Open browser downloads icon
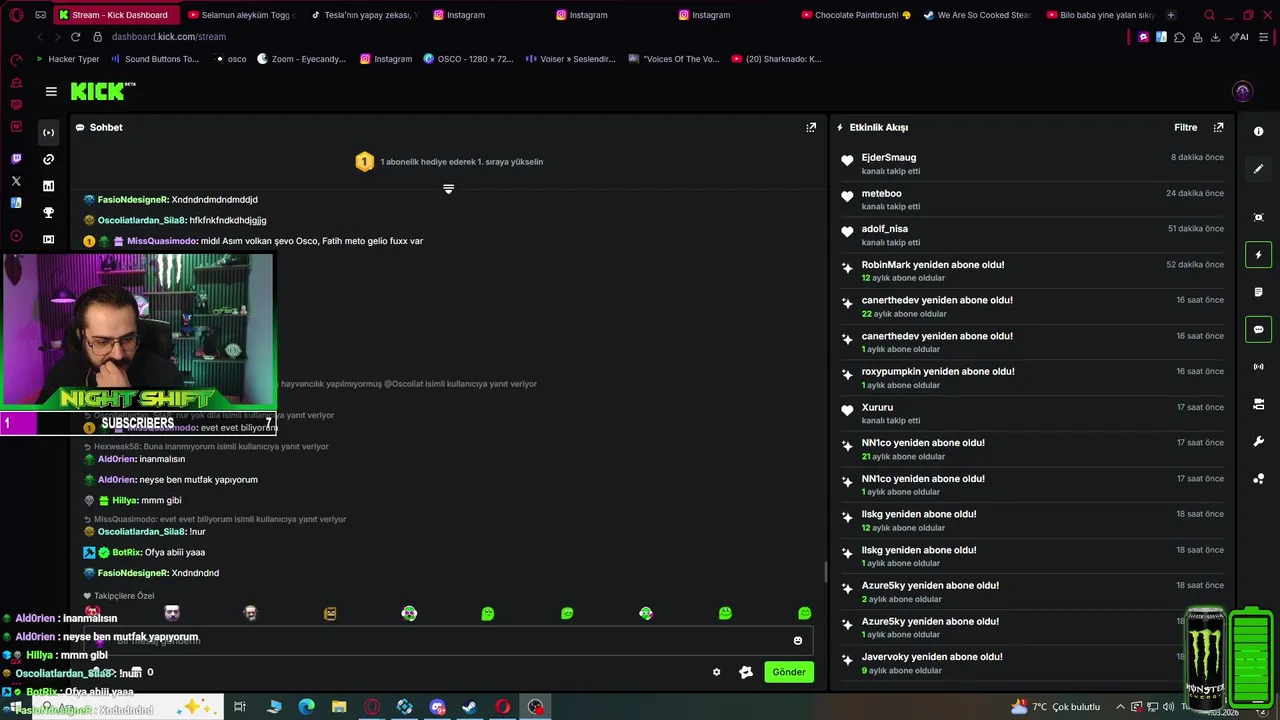 click(1215, 37)
